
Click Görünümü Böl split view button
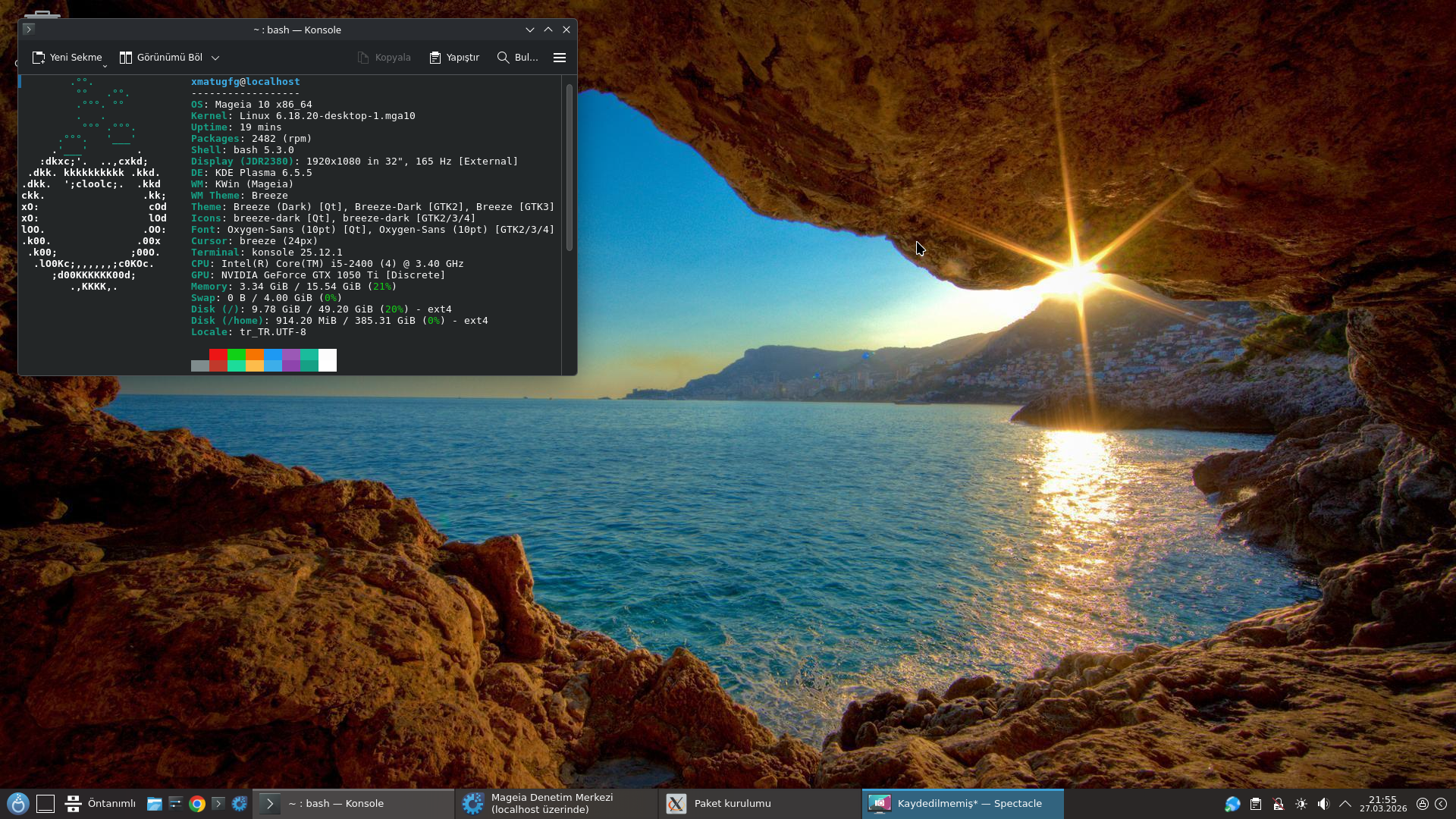click(161, 58)
